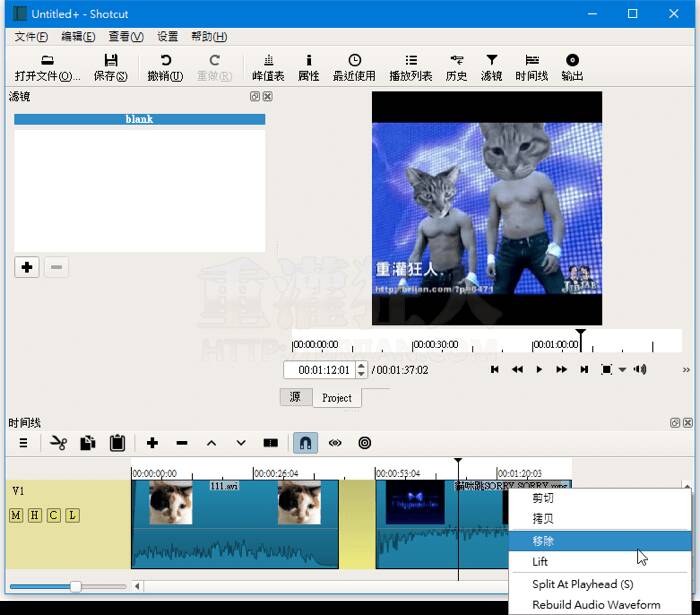This screenshot has width=700, height=615.
Task: Float the 滤镜 panel
Action: pyautogui.click(x=254, y=96)
